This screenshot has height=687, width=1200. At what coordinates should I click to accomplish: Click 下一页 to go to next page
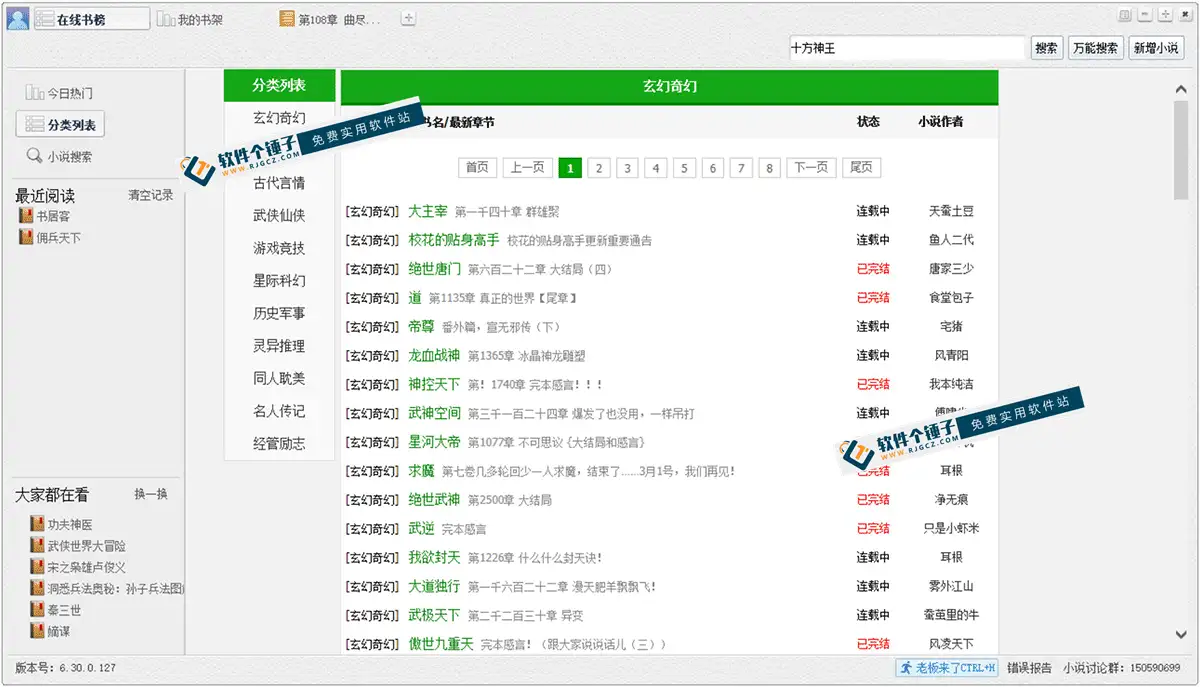tap(811, 168)
